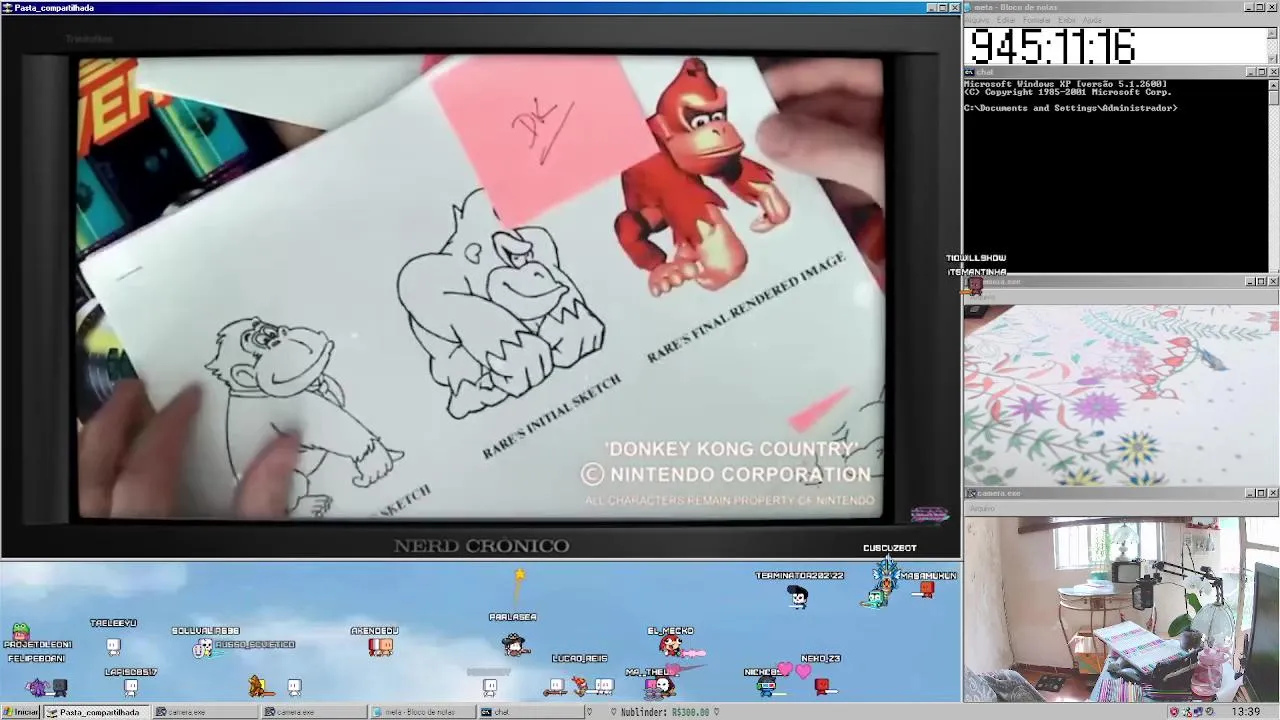Click the PARLASEA avatar character
Image resolution: width=1280 pixels, height=720 pixels.
coord(514,644)
